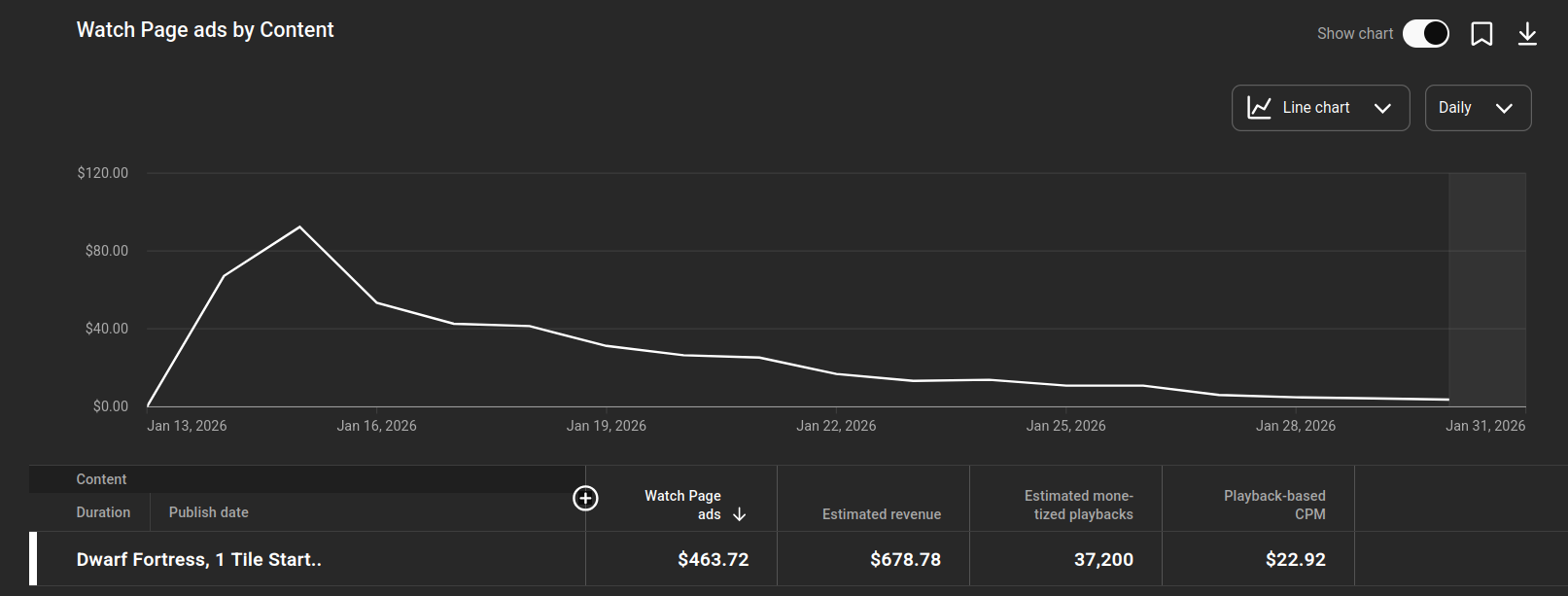Click the sort arrow beside Watch Page ads
Image resolution: width=1568 pixels, height=596 pixels.
click(x=739, y=514)
